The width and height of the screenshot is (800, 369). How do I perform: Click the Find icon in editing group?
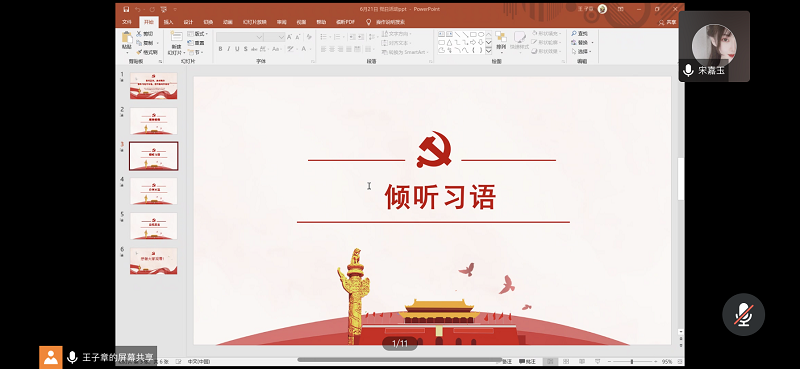(x=580, y=34)
